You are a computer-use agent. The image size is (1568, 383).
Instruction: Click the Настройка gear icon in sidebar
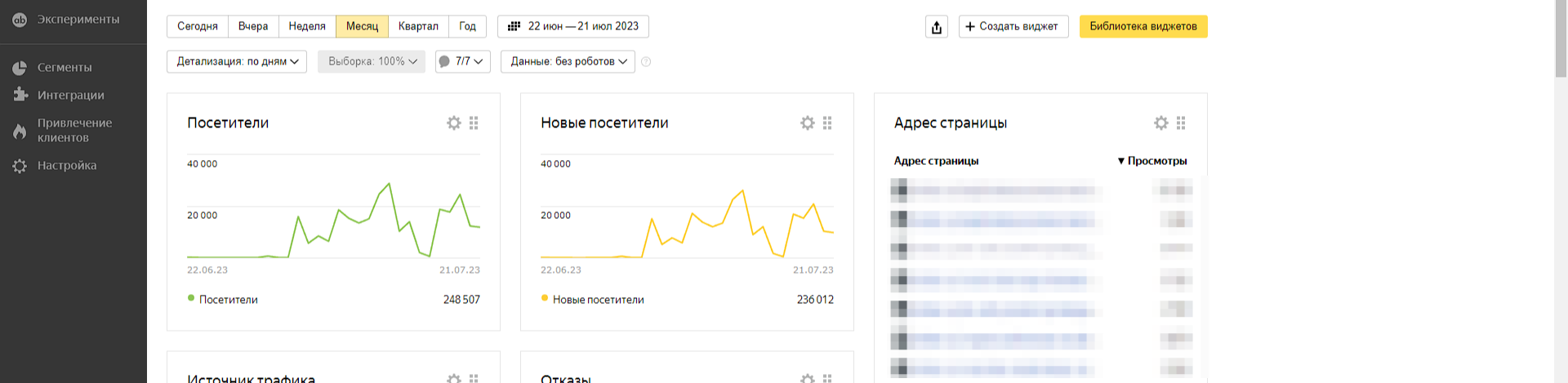[x=20, y=166]
